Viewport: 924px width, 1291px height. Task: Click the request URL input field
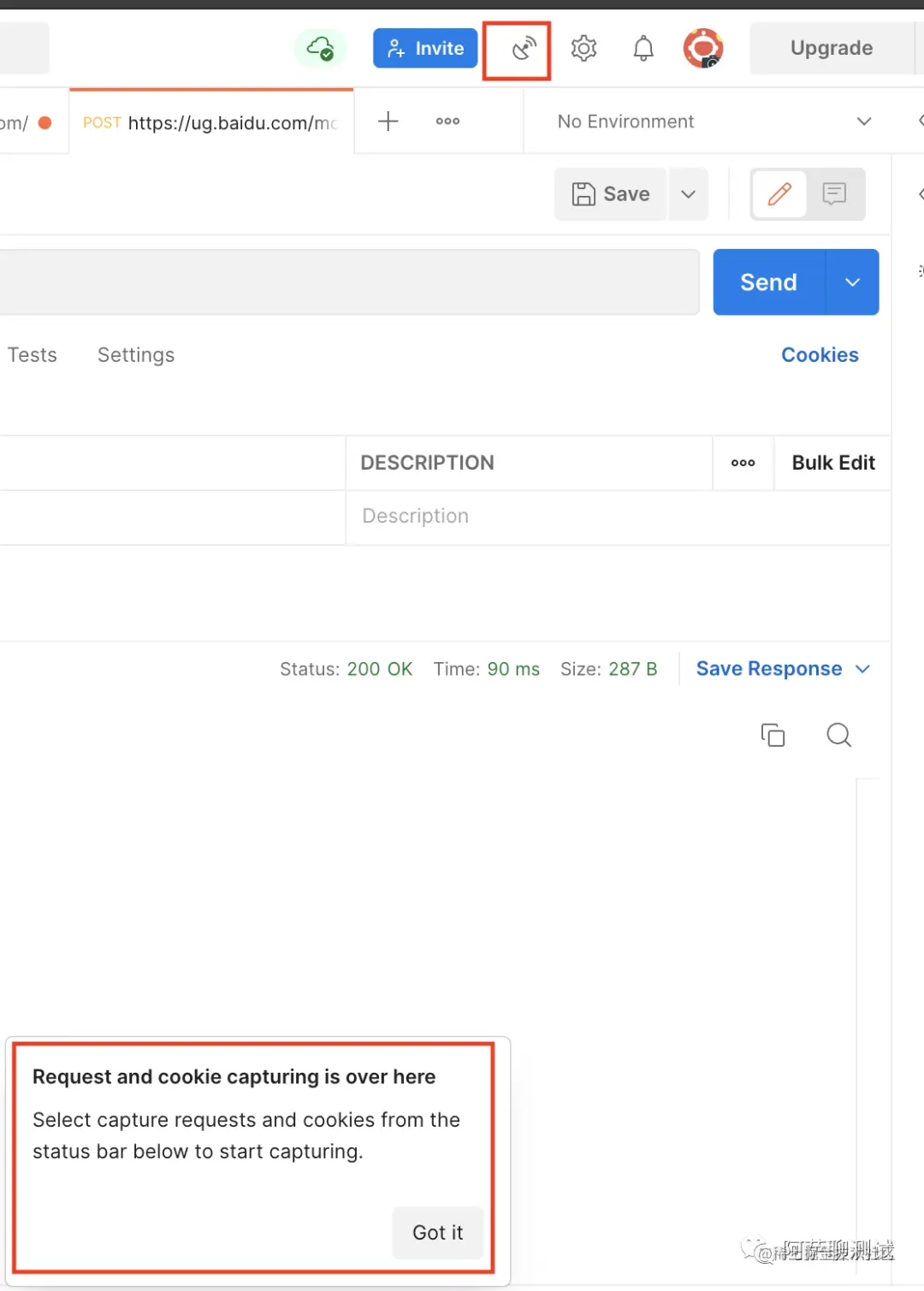(x=349, y=282)
